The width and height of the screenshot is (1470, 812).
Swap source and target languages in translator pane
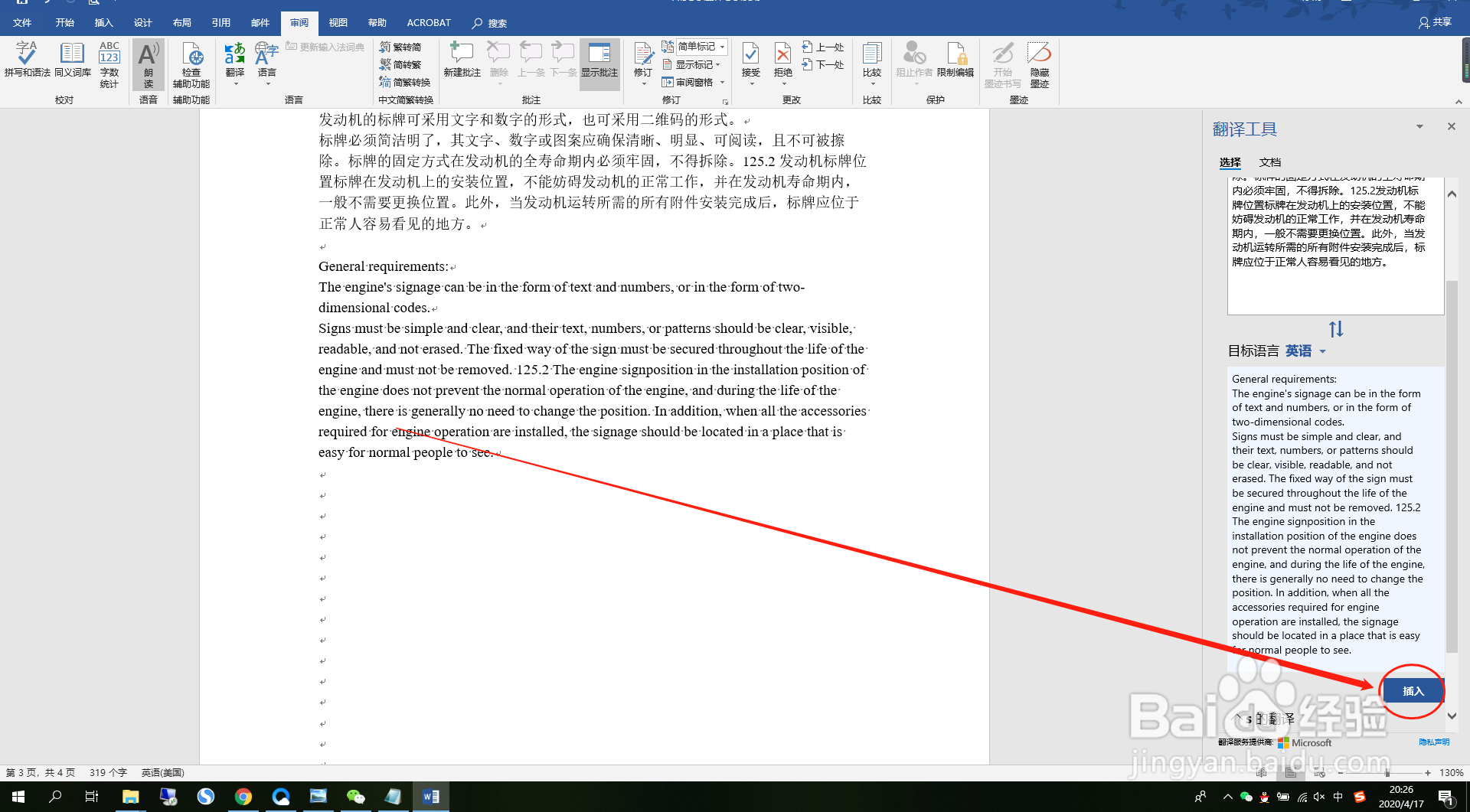(1336, 329)
